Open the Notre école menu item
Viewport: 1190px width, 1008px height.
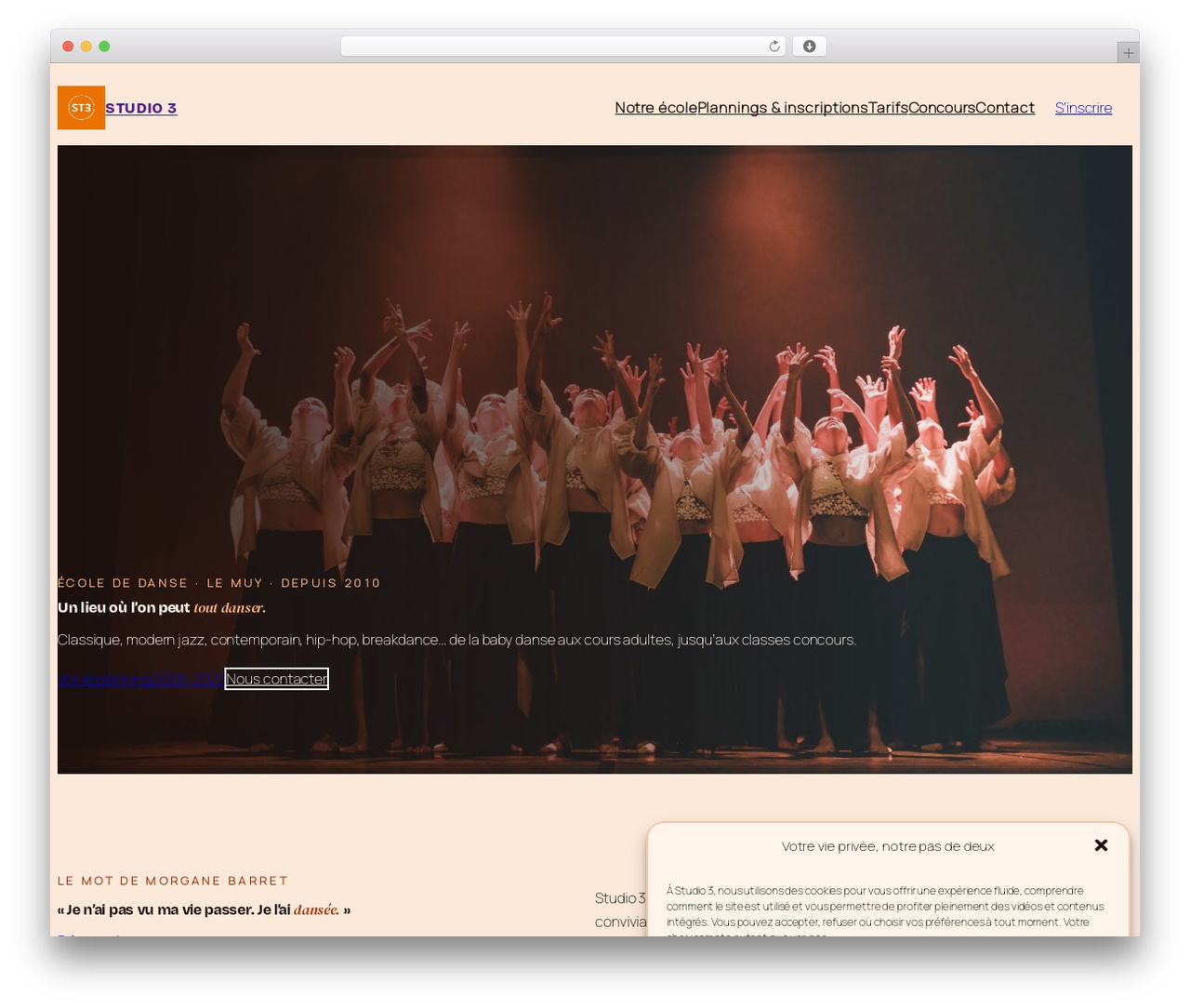(x=655, y=108)
